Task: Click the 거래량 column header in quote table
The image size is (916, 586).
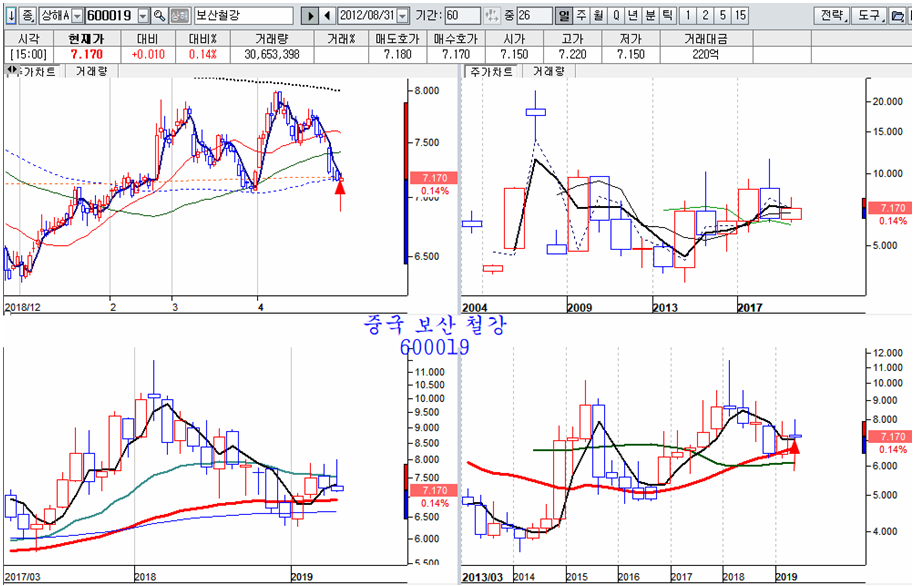Action: point(272,39)
